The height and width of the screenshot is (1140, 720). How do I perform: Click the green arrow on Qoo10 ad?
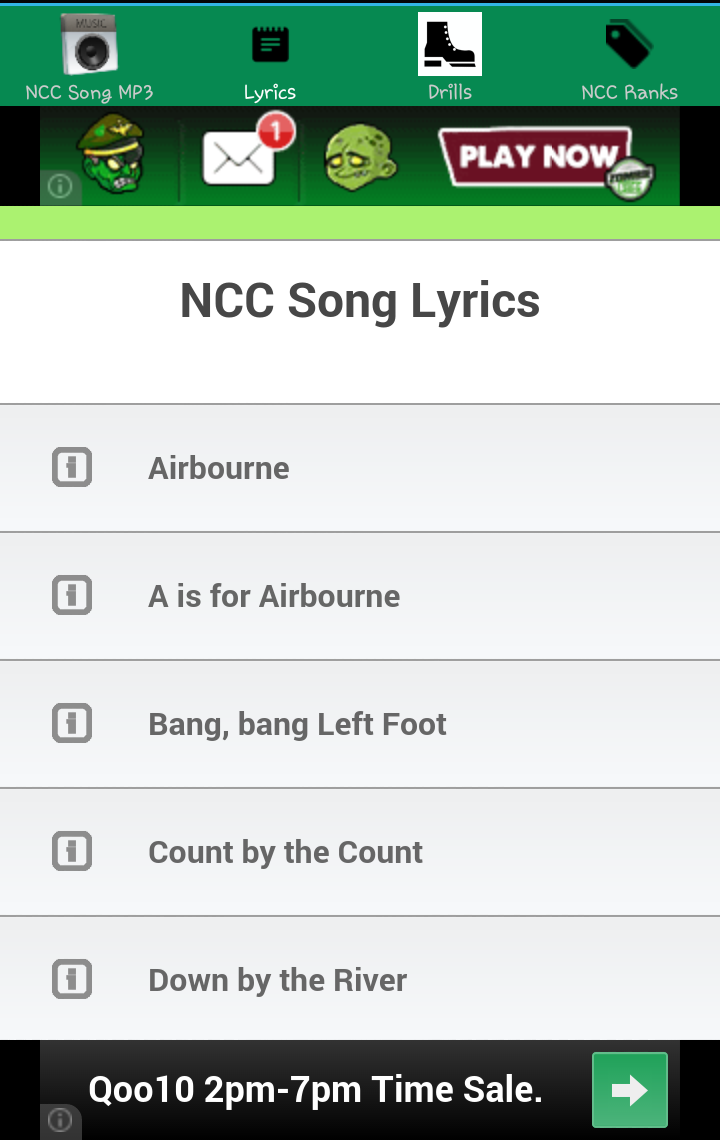[629, 1090]
